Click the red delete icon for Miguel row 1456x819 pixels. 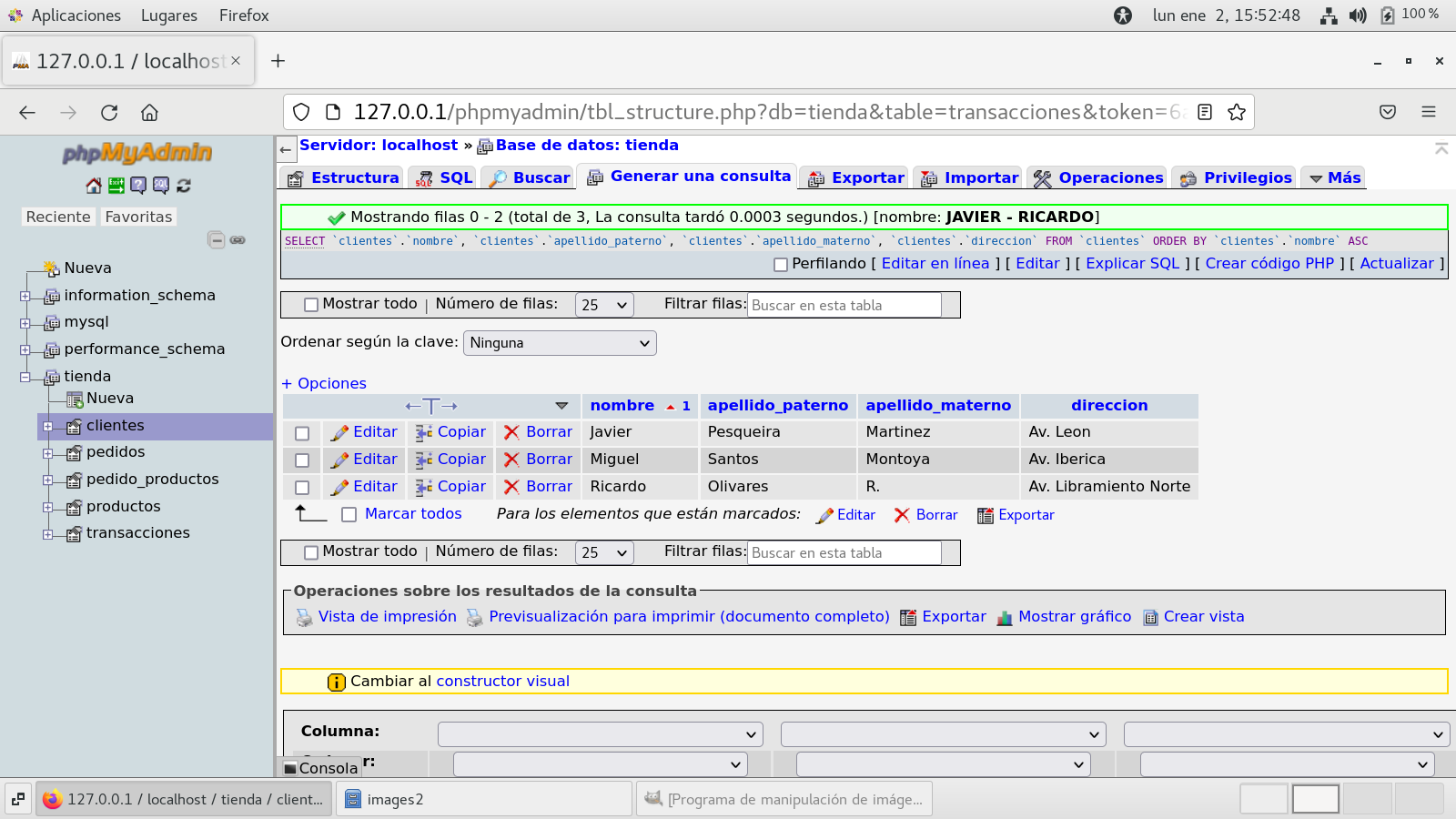click(511, 460)
